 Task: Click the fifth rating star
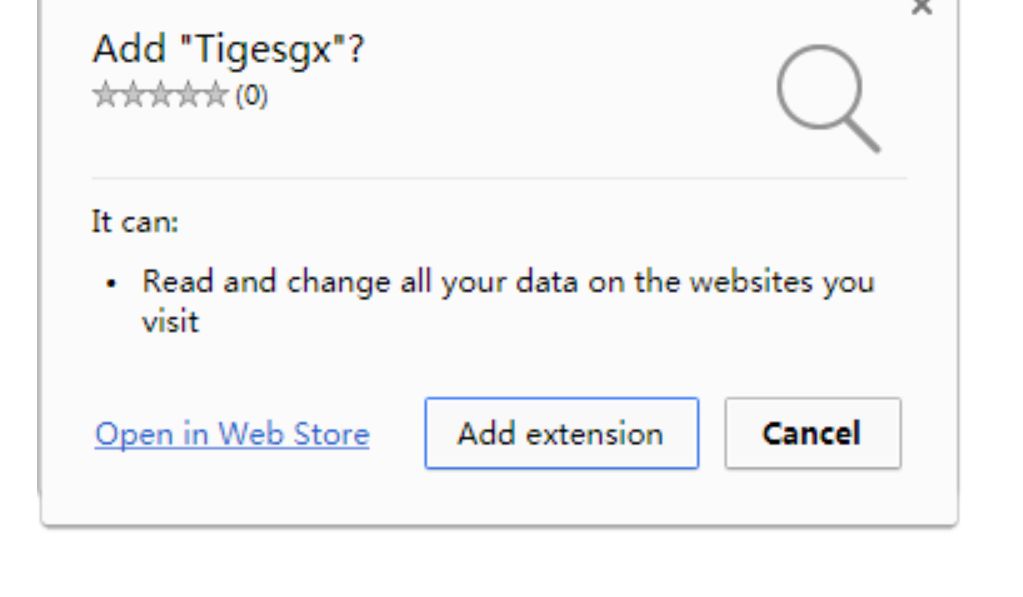click(x=216, y=96)
